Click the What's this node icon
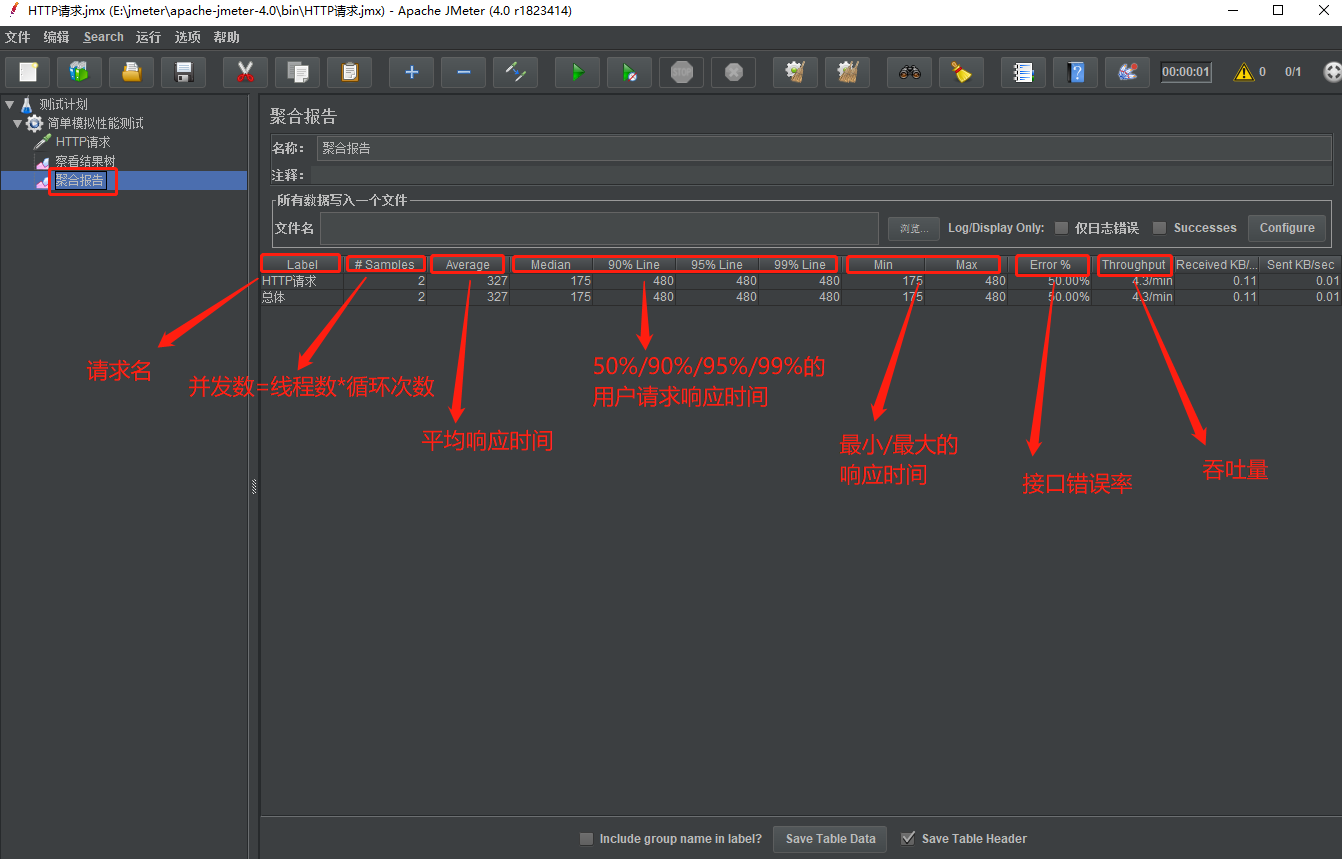1342x859 pixels. pos(1127,72)
